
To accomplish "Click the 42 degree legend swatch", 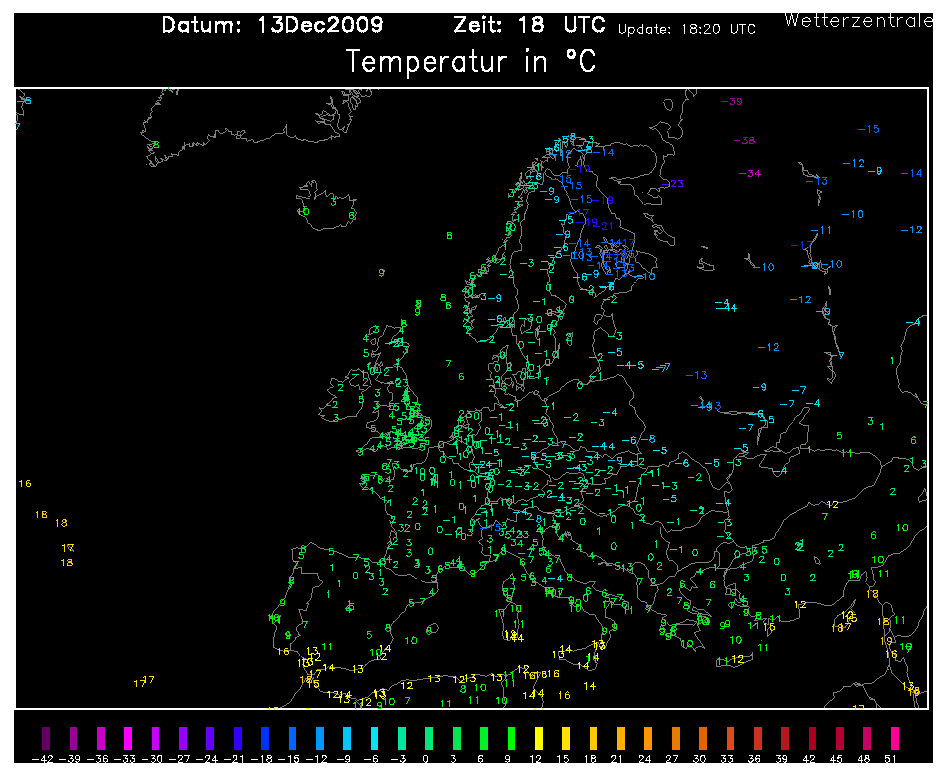I will 813,738.
